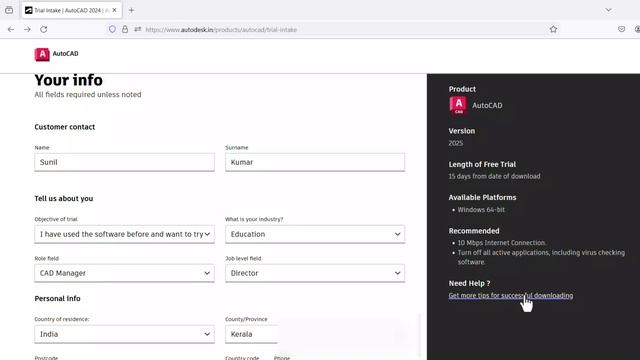Open the list all tabs chevron
640x360 pixels.
[609, 10]
